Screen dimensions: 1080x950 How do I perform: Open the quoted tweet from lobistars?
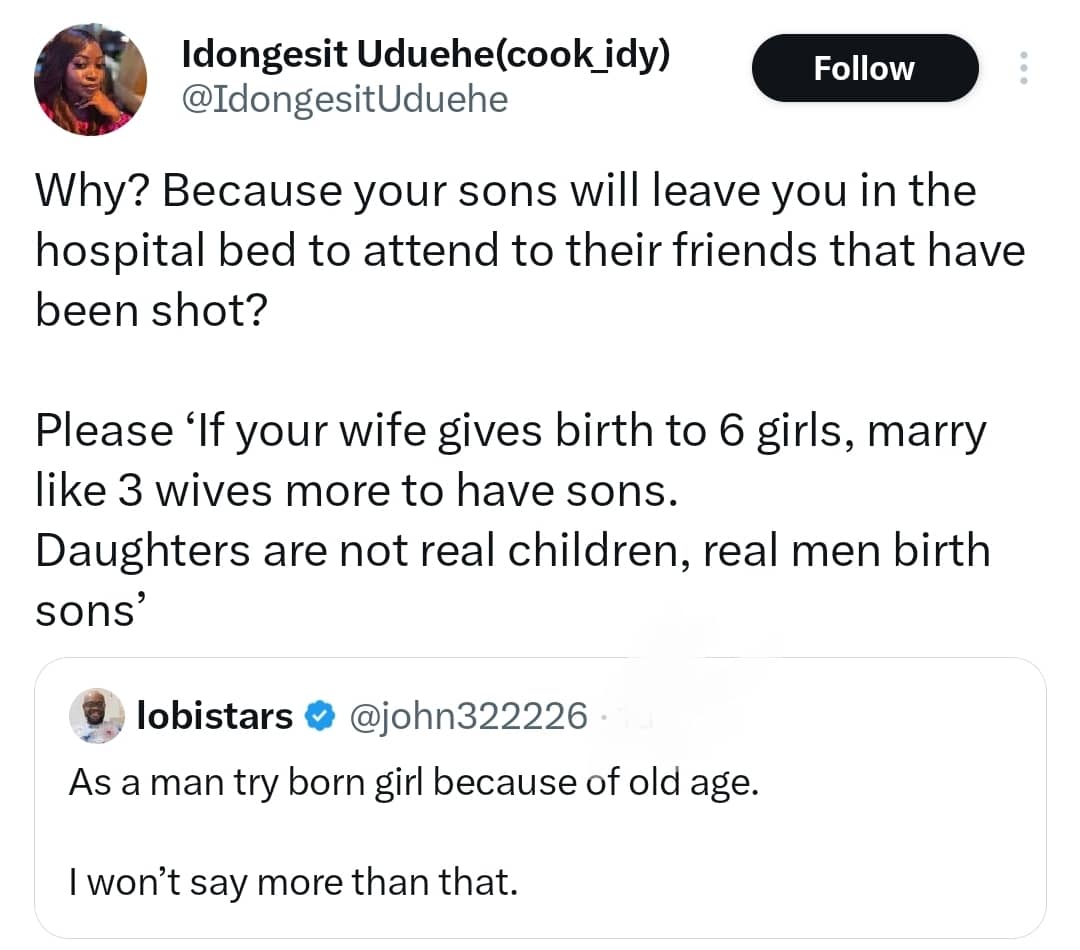tap(540, 800)
